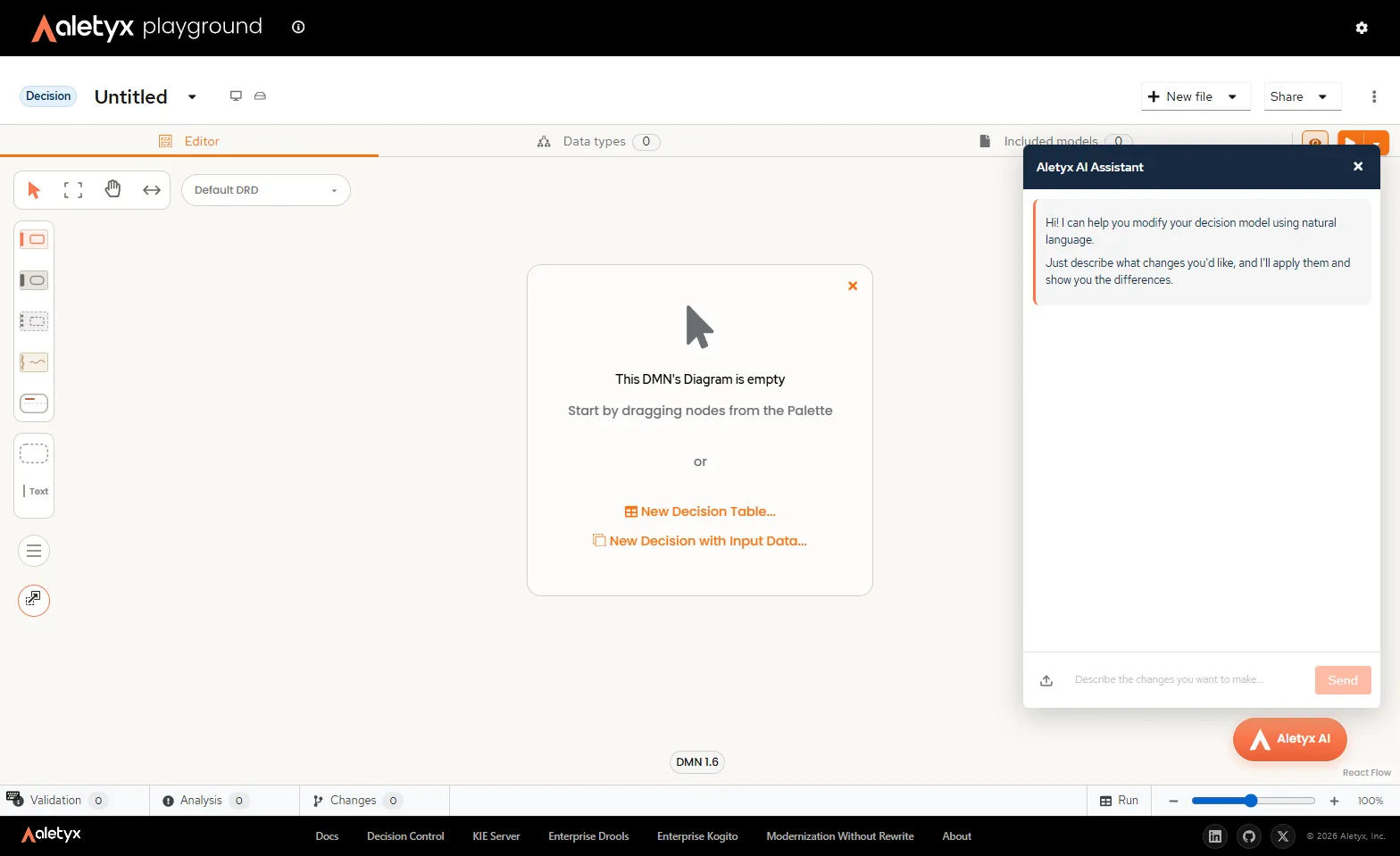Expand the Untitled file name caret
Viewport: 1400px width, 856px height.
[x=192, y=96]
